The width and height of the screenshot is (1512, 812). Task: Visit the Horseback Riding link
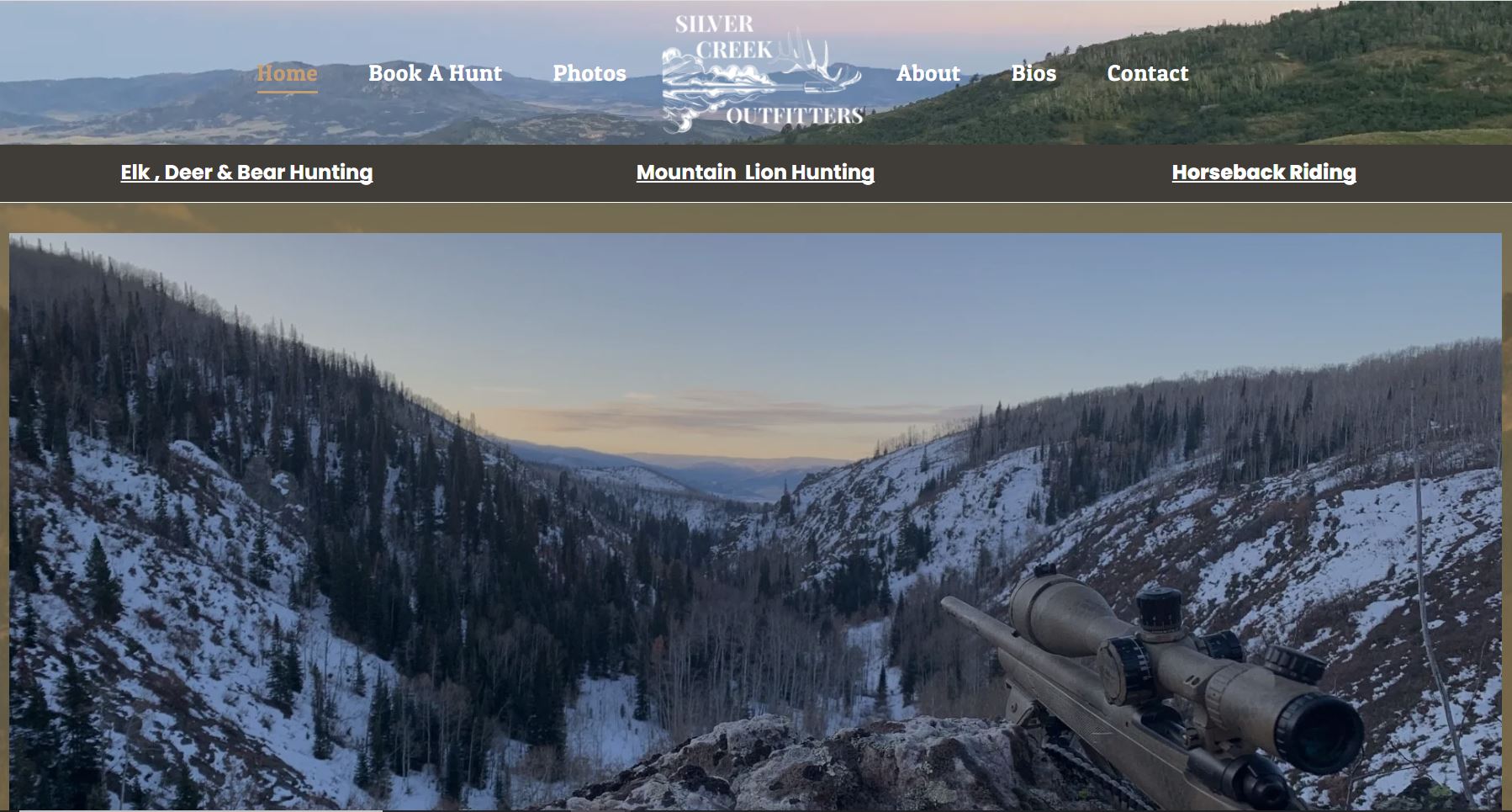pyautogui.click(x=1264, y=172)
